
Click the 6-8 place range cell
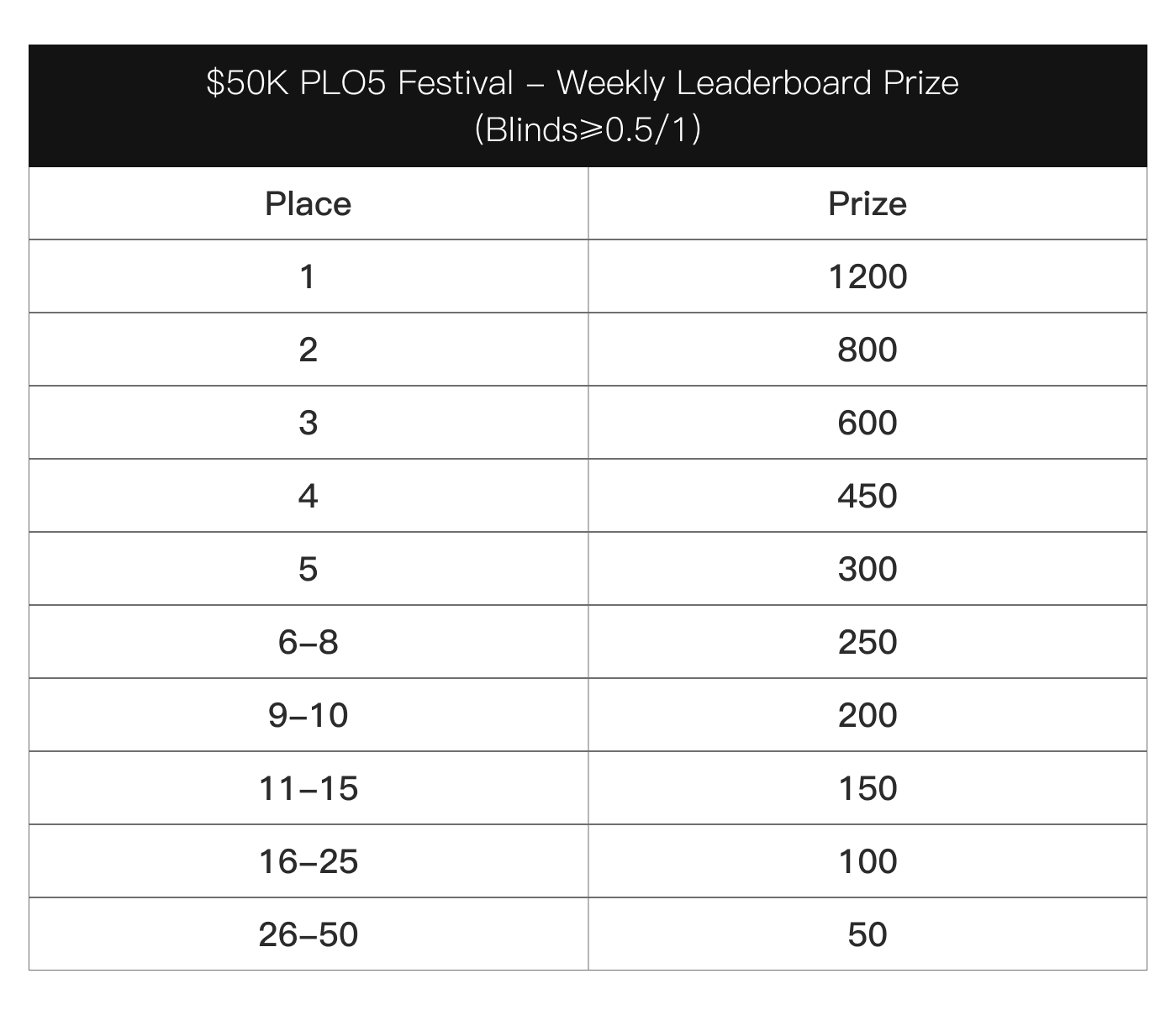(x=309, y=642)
